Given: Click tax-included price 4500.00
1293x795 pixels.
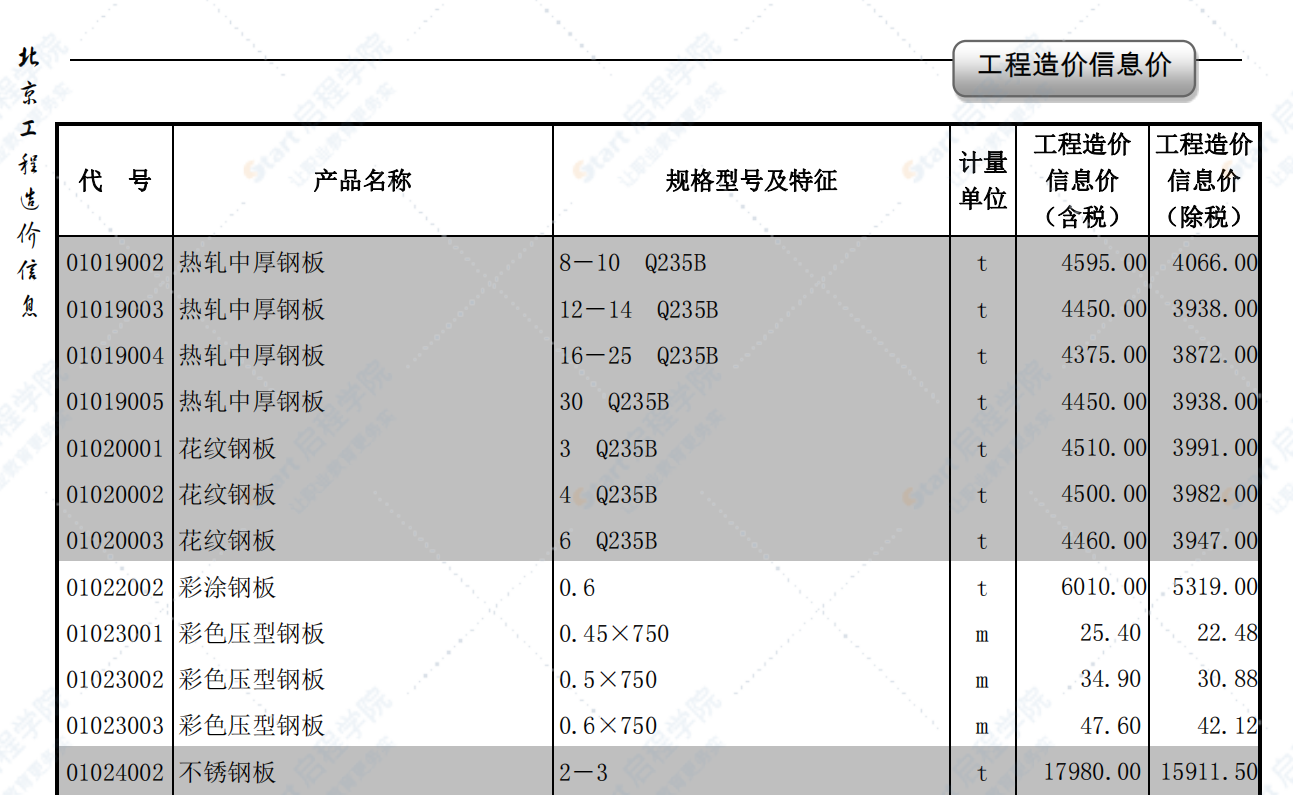Looking at the screenshot, I should pos(1104,495).
